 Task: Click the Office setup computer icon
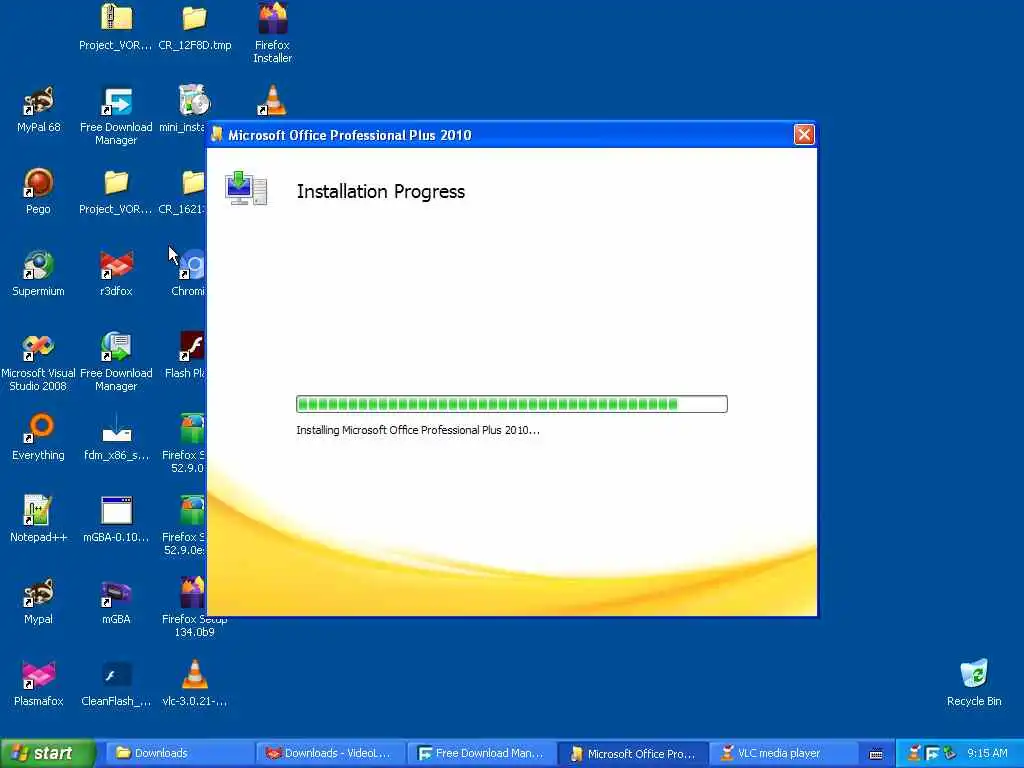246,188
